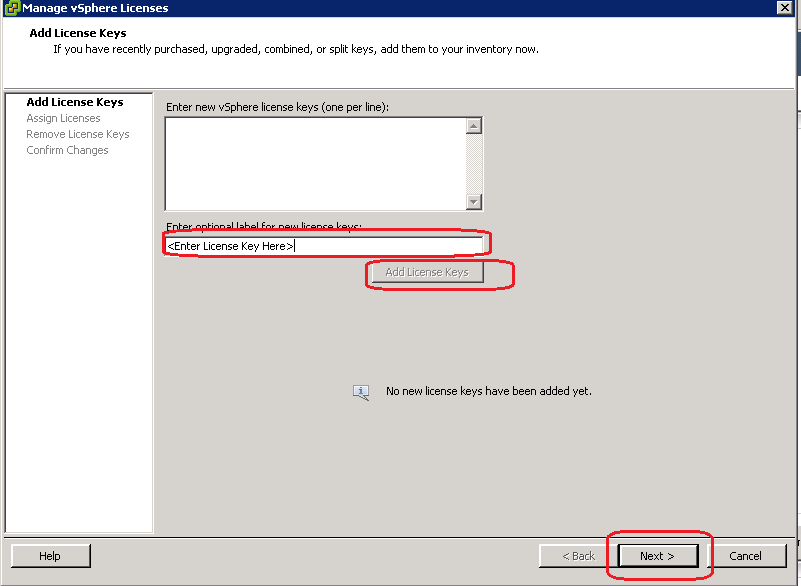This screenshot has height=586, width=801.
Task: Jump to the Confirm Changes step
Action: (67, 150)
